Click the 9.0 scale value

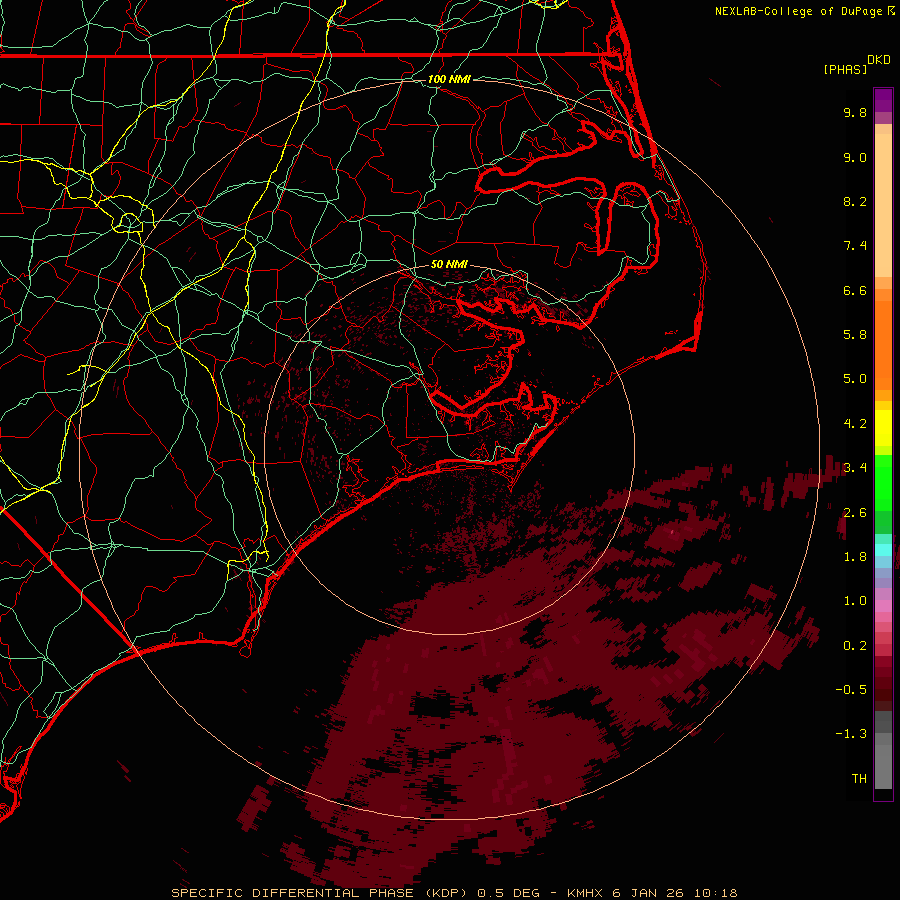[855, 157]
